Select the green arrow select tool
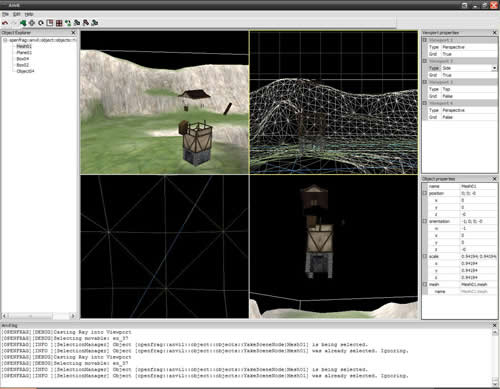 (x=23, y=23)
